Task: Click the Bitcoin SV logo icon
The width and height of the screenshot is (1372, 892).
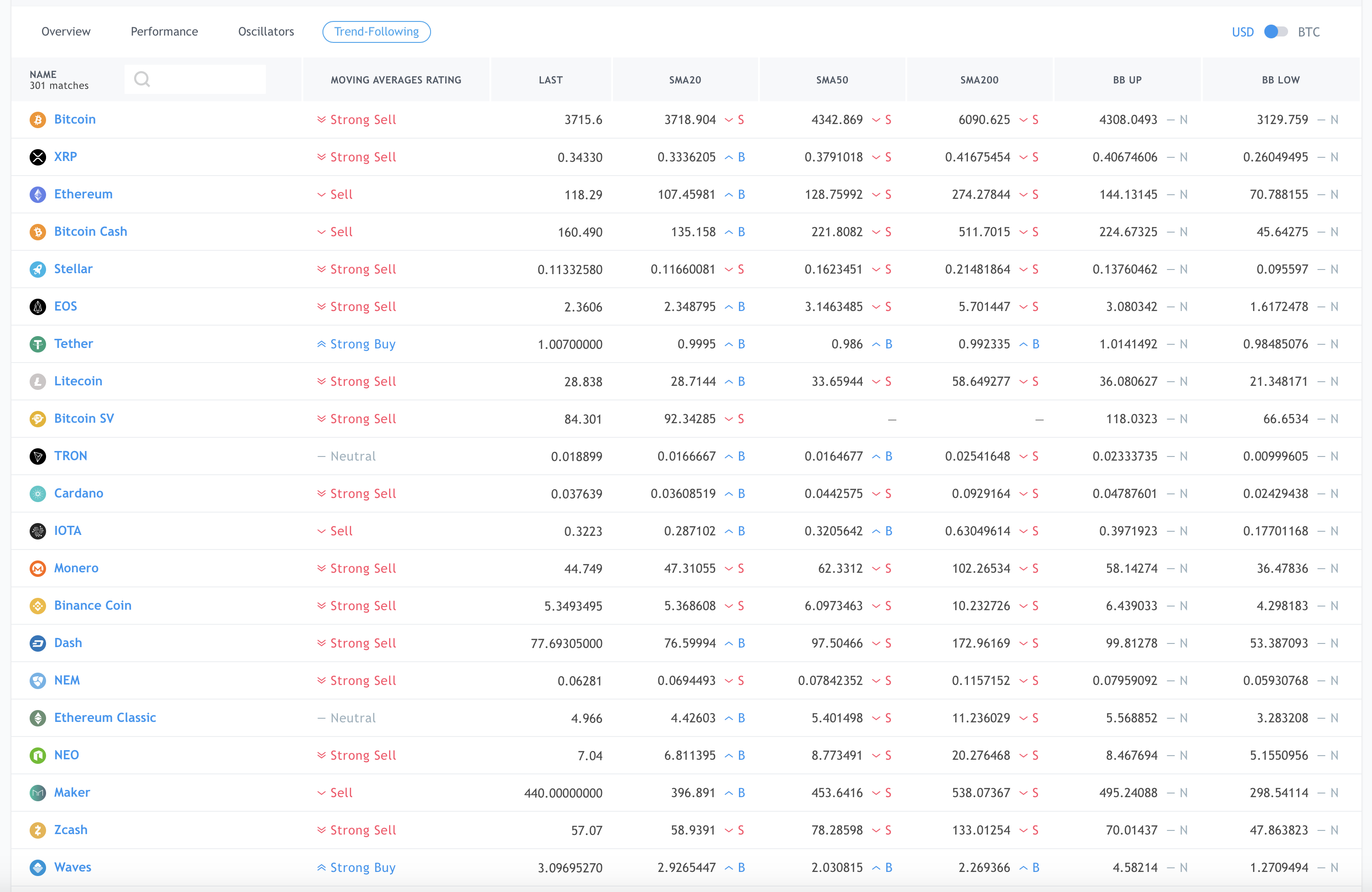Action: [37, 420]
